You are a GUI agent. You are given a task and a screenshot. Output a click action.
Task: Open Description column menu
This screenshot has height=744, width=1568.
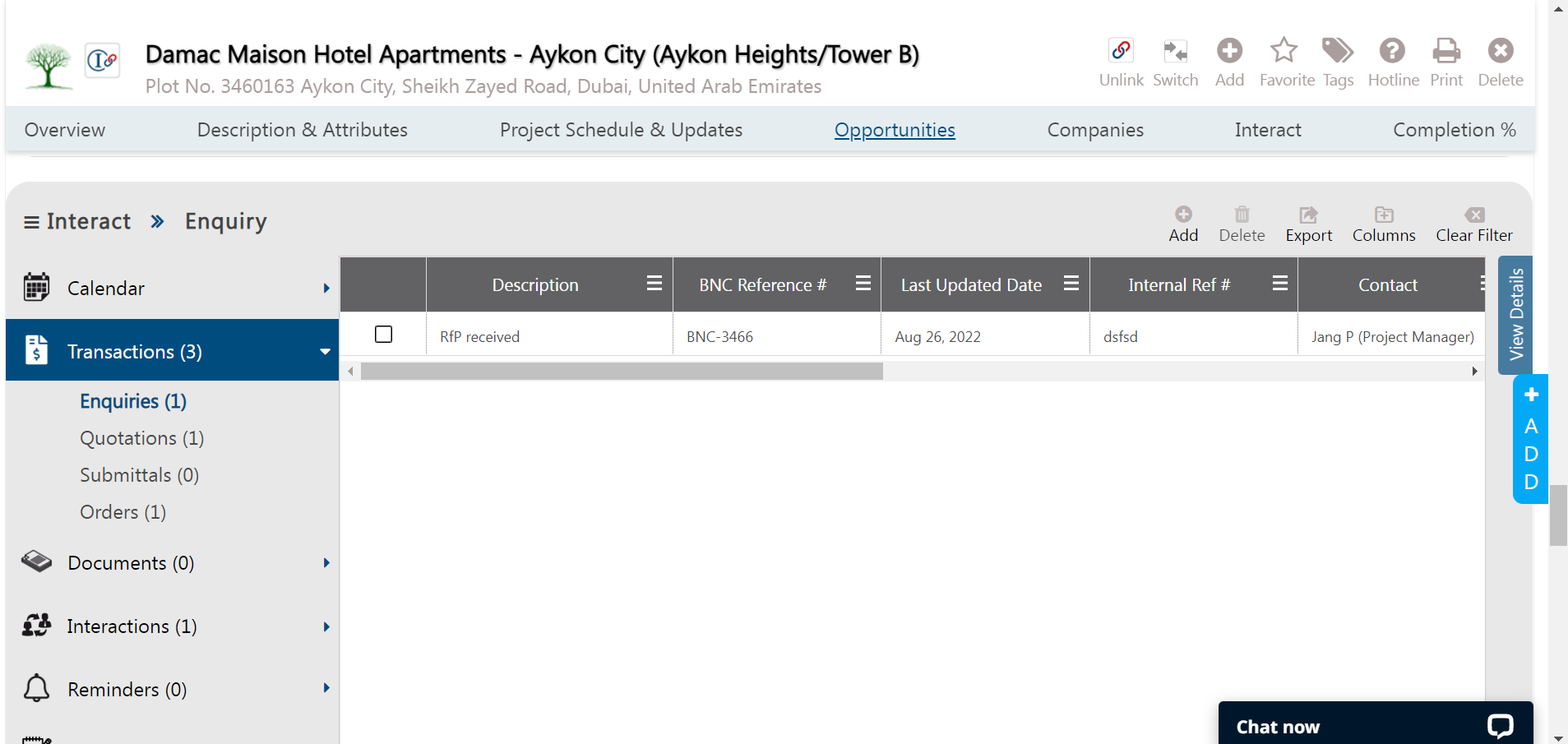tap(654, 284)
